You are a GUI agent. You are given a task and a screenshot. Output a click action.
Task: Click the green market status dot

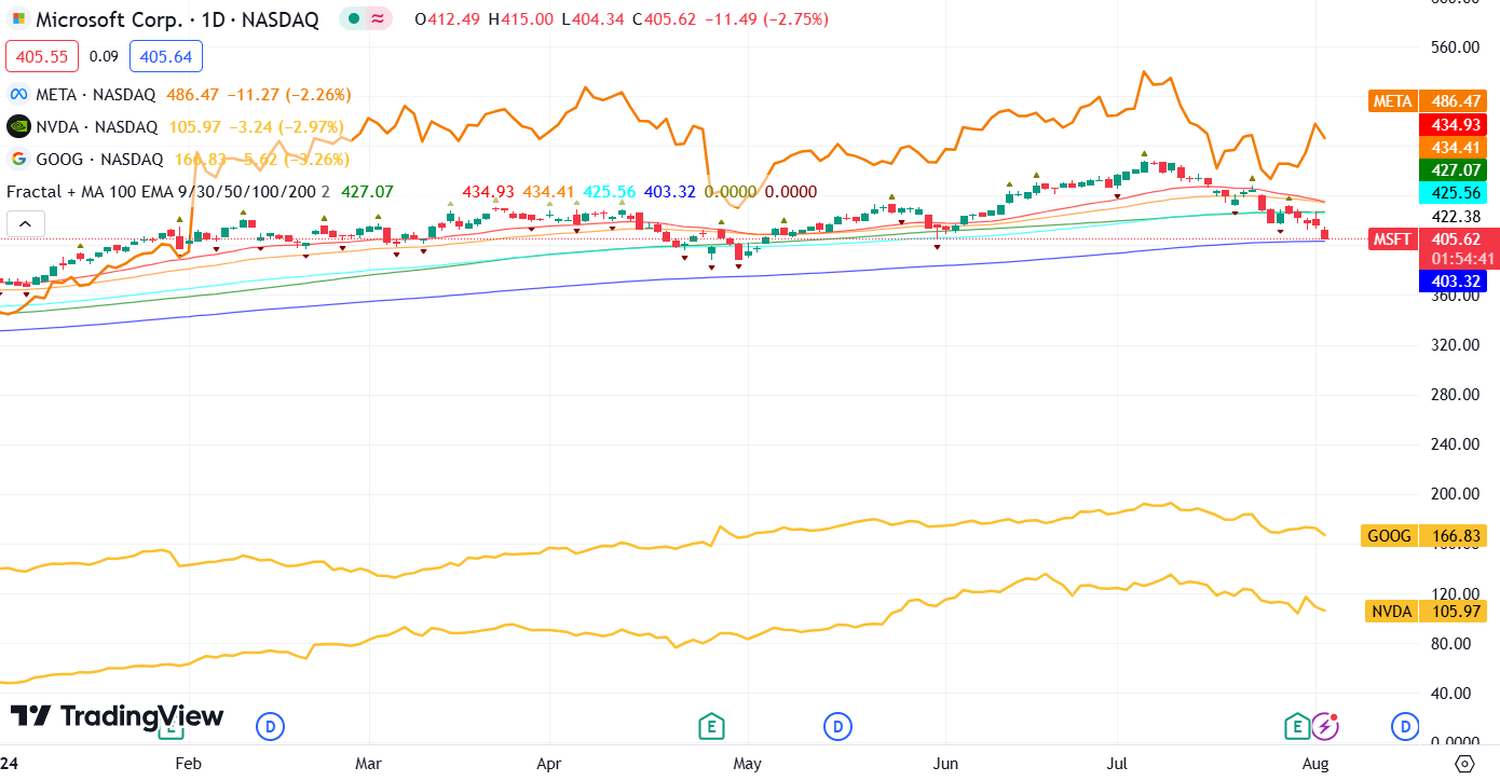[x=354, y=19]
